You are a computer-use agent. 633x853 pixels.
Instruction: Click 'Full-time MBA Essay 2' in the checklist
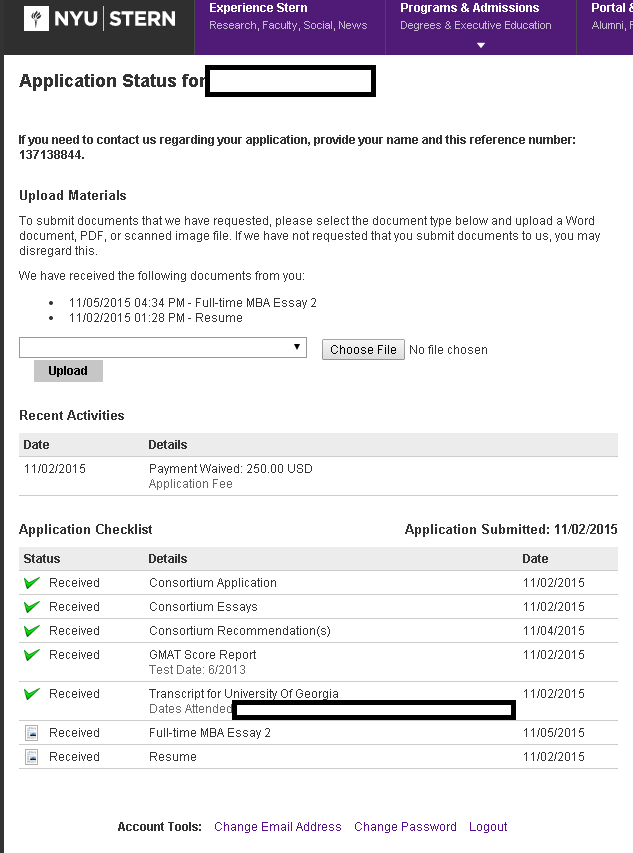click(x=210, y=733)
